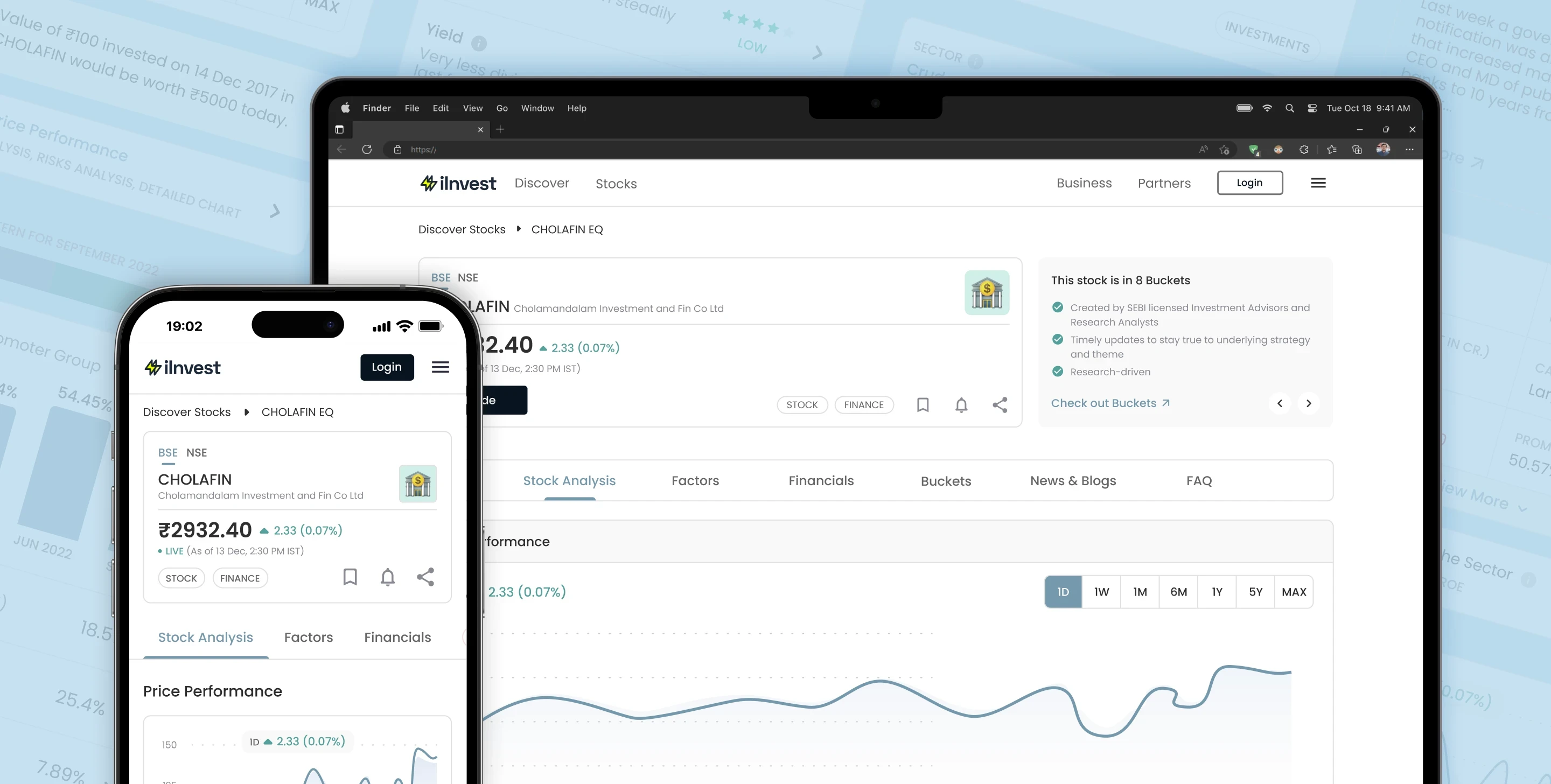Open the hamburger menu on the desktop site header
The image size is (1551, 784).
(1318, 183)
